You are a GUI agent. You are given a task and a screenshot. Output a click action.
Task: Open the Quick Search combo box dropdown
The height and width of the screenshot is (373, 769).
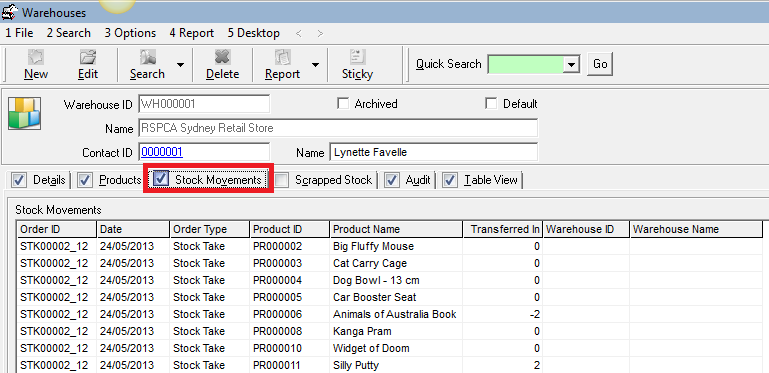[x=571, y=64]
